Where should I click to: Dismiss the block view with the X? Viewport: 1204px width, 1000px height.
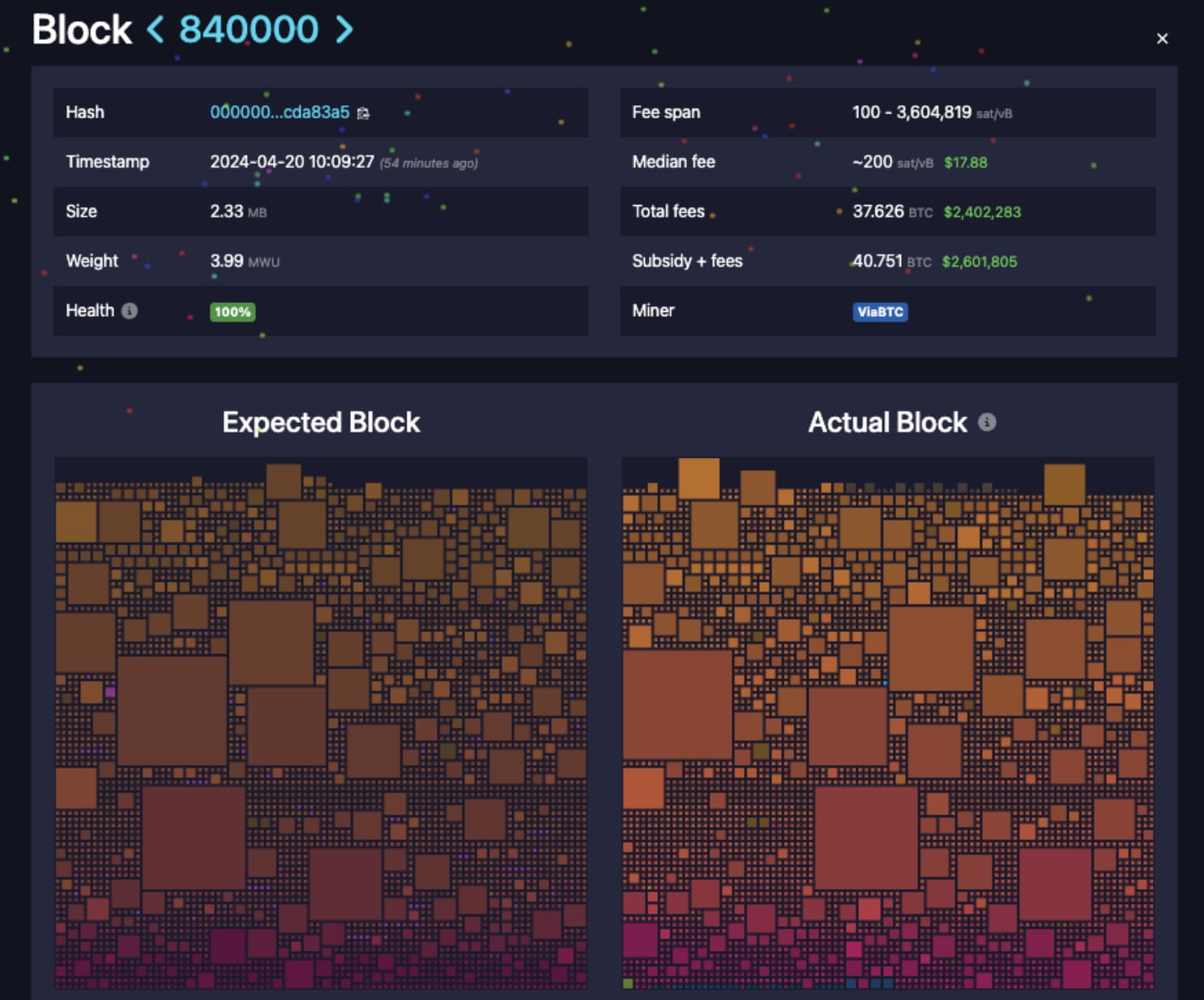1162,38
